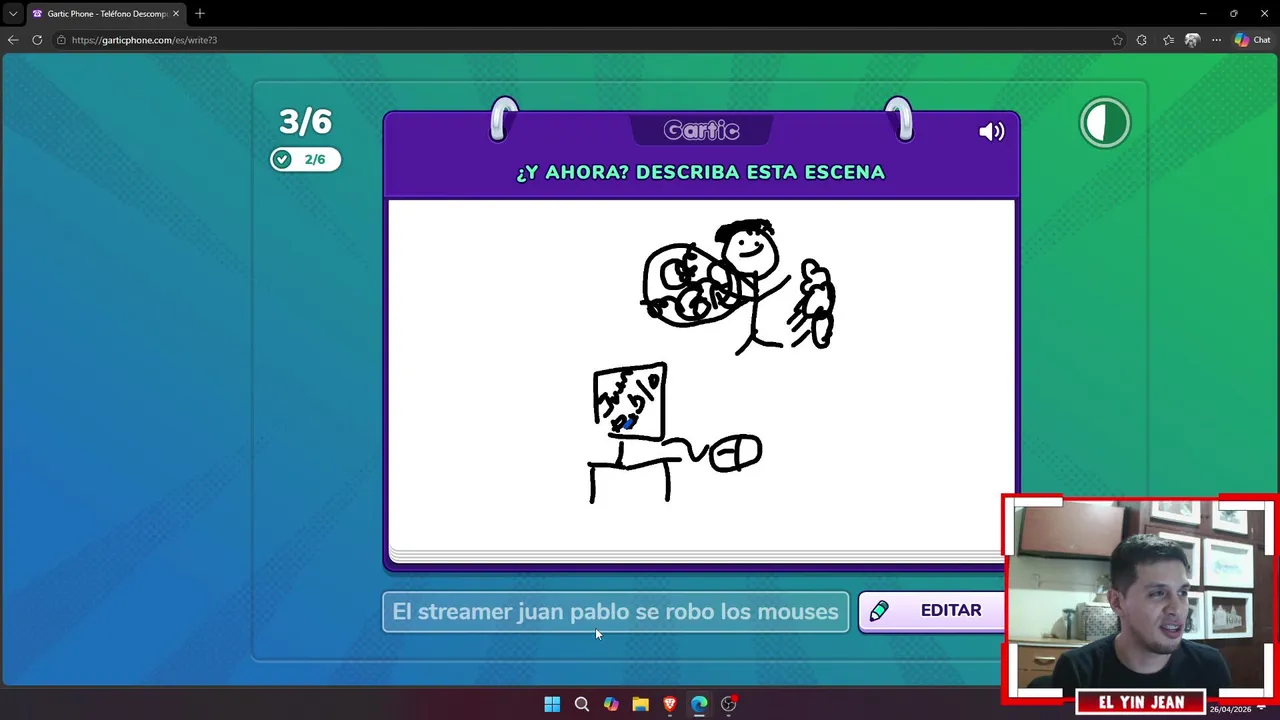Screen dimensions: 1280x720
Task: Open Brave browser from the taskbar
Action: [x=670, y=704]
